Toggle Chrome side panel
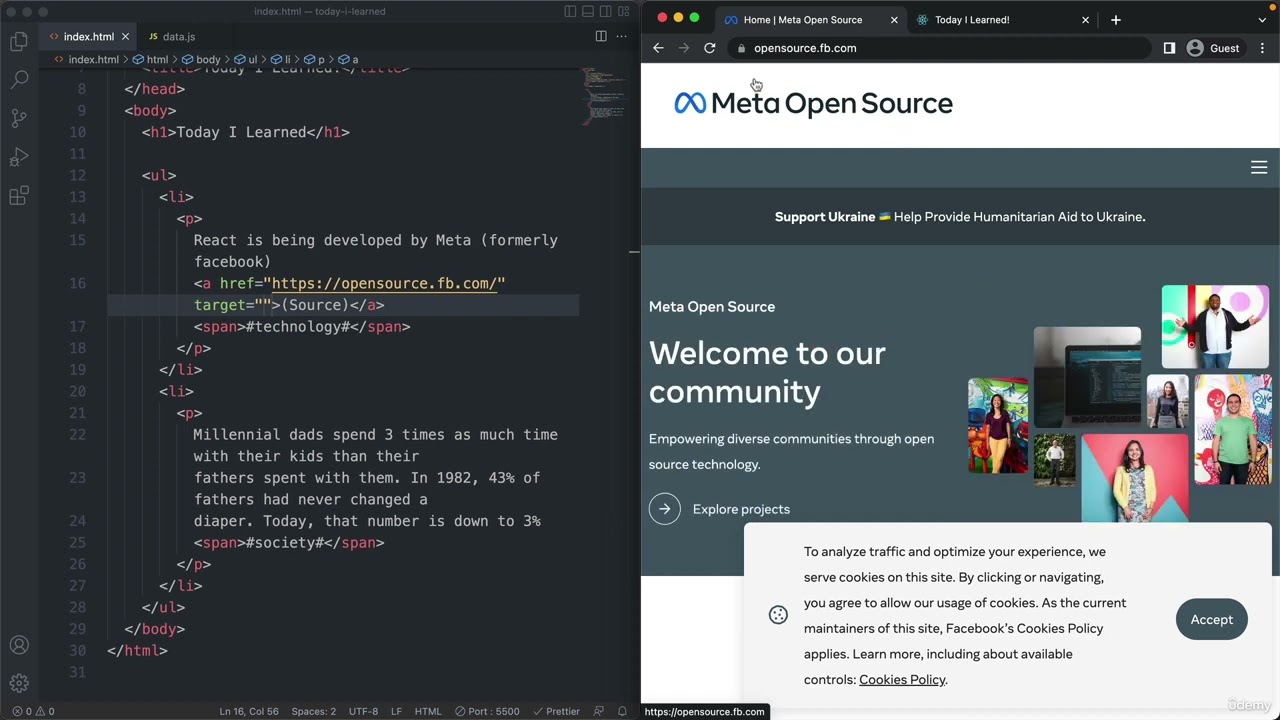The width and height of the screenshot is (1280, 720). pyautogui.click(x=1169, y=48)
